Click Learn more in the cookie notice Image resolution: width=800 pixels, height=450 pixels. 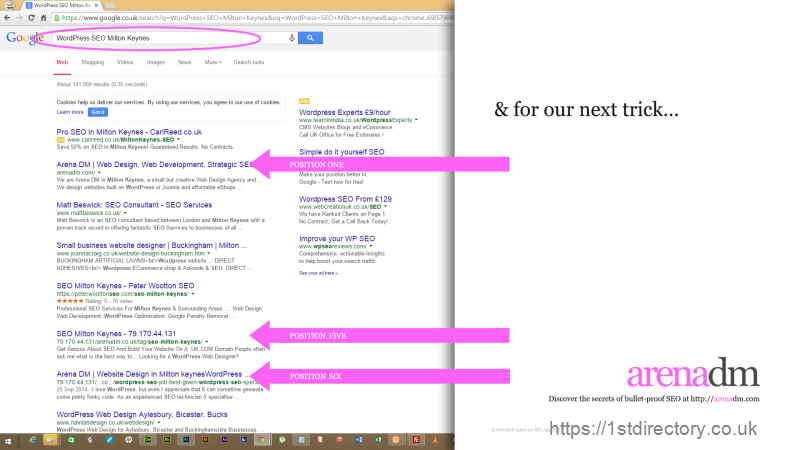(70, 112)
